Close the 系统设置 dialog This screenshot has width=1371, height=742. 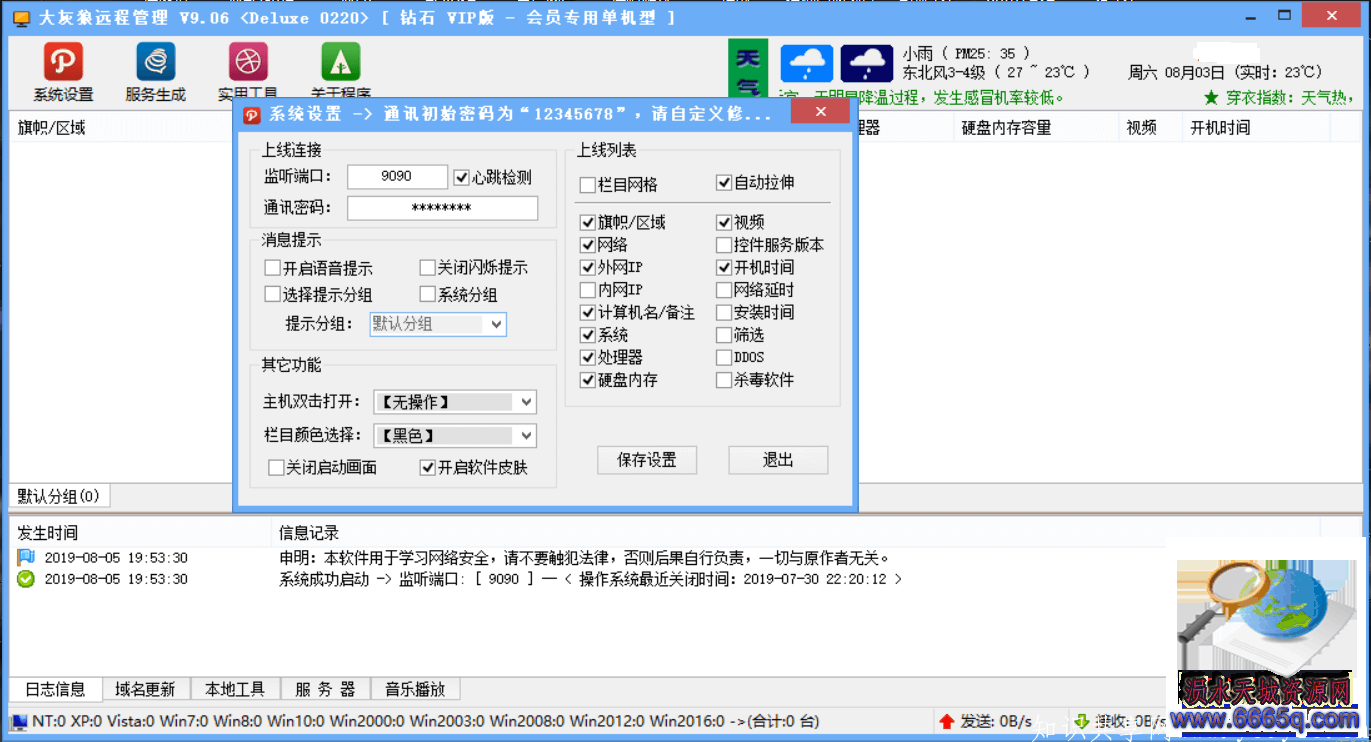click(821, 111)
